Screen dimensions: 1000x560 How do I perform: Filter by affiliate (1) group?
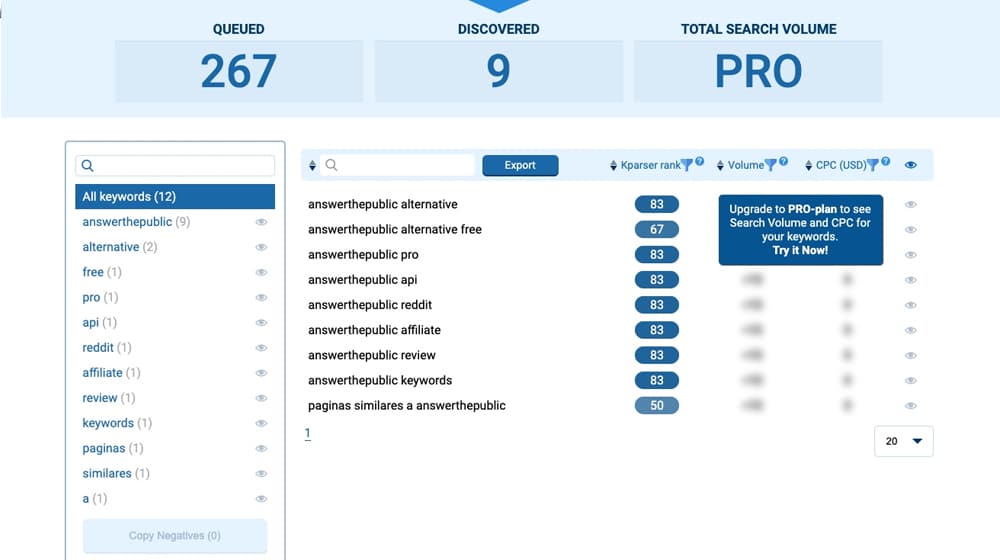coord(111,372)
